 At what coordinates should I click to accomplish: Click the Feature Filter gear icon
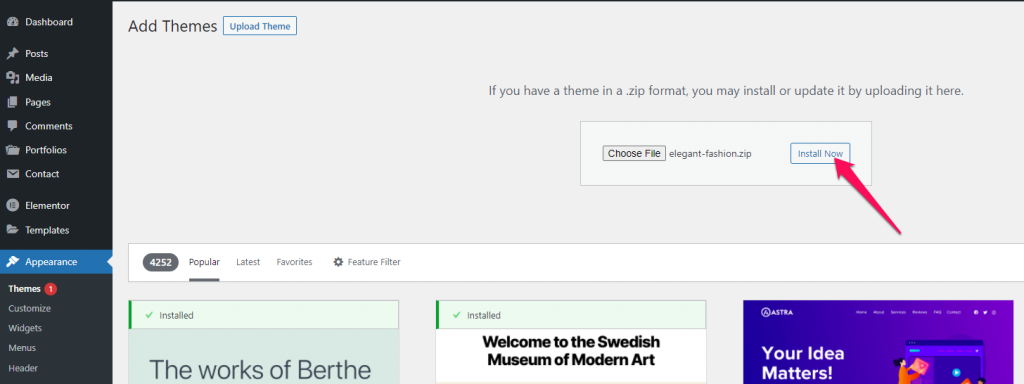[338, 262]
